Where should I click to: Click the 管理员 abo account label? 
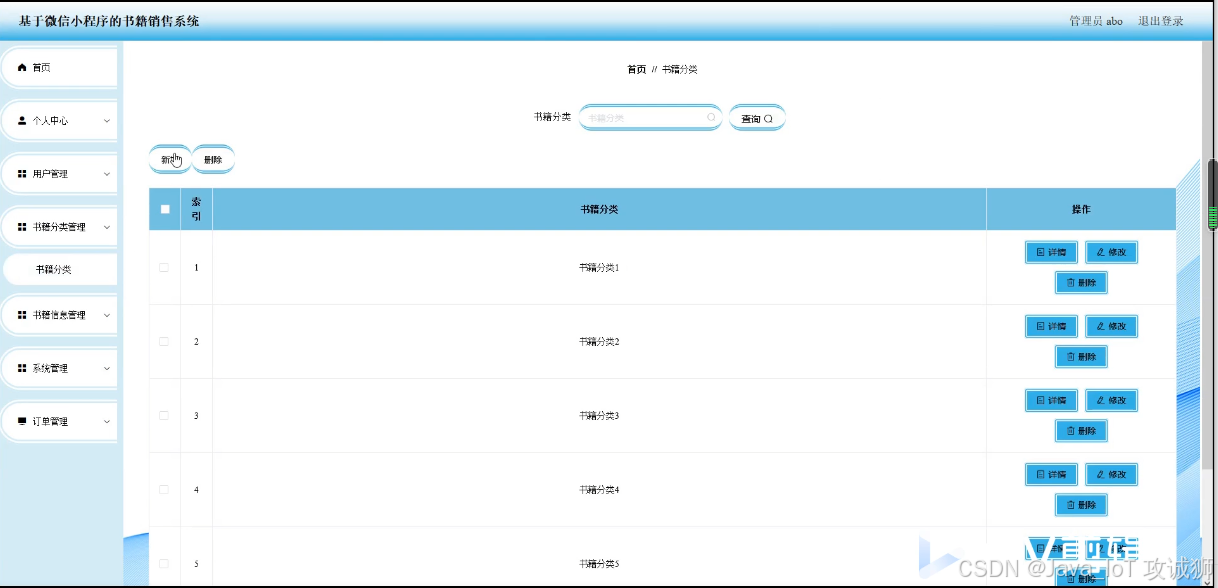coord(1096,21)
